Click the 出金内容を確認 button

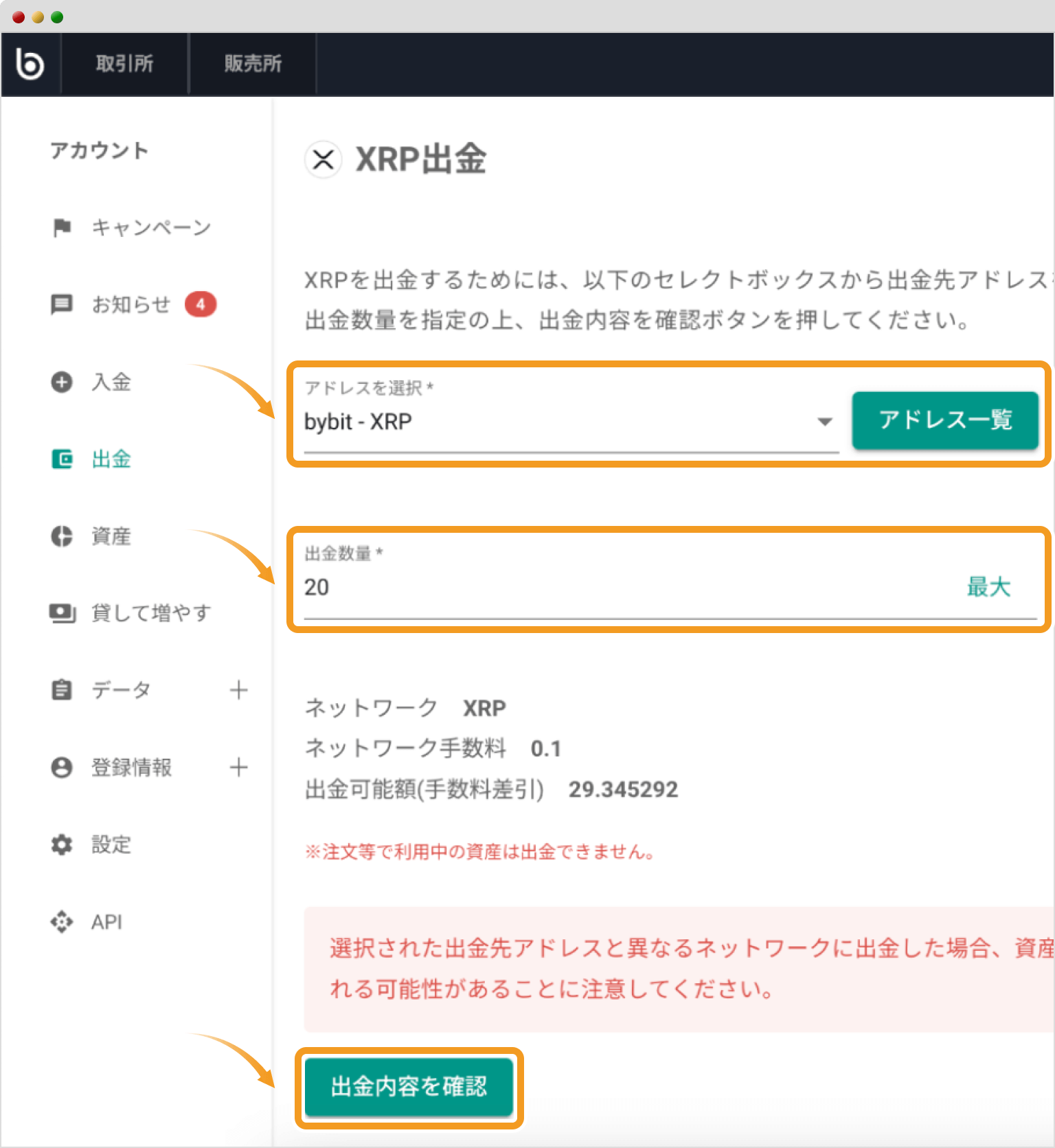tap(409, 1087)
